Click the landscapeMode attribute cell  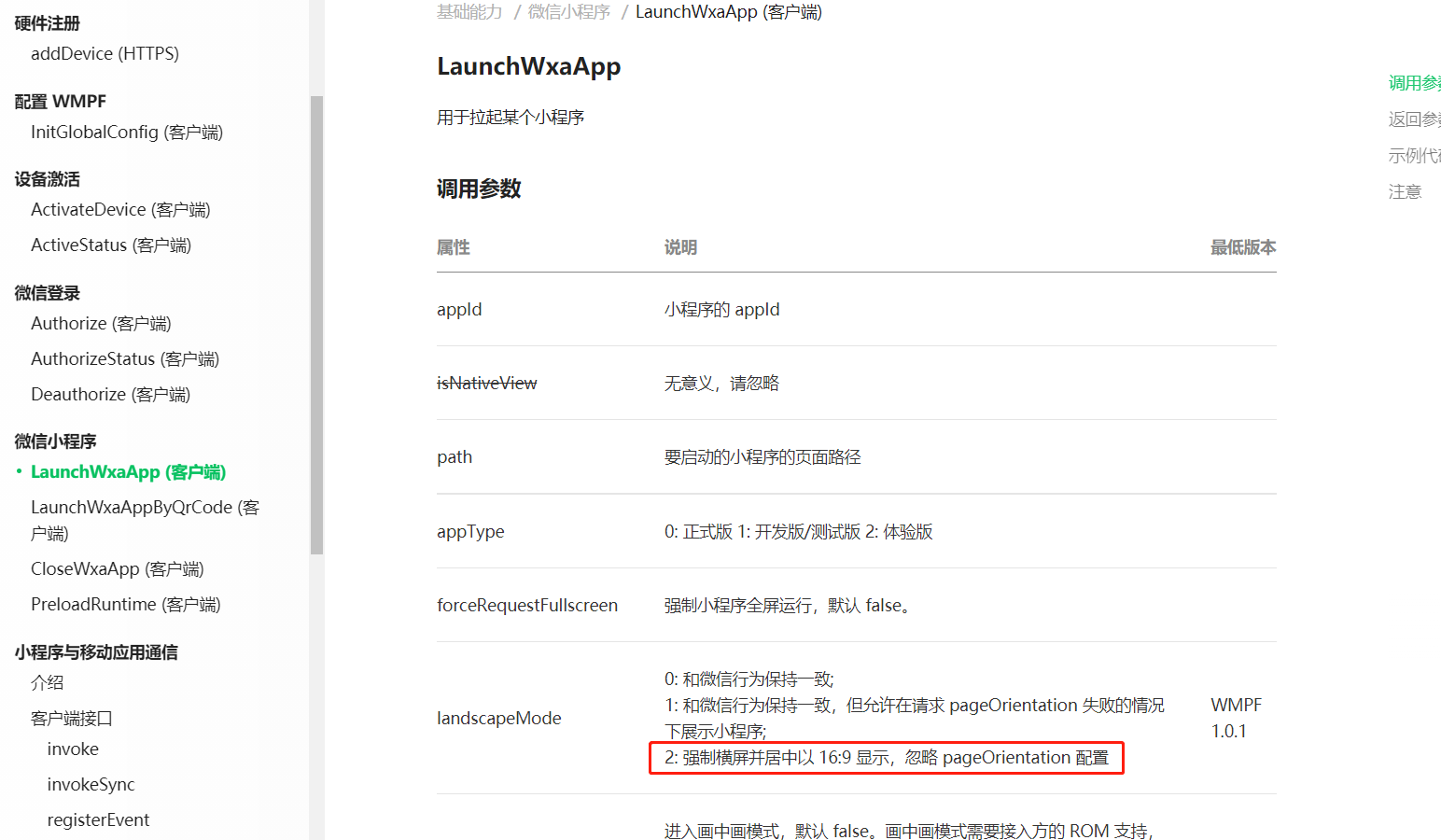[499, 719]
